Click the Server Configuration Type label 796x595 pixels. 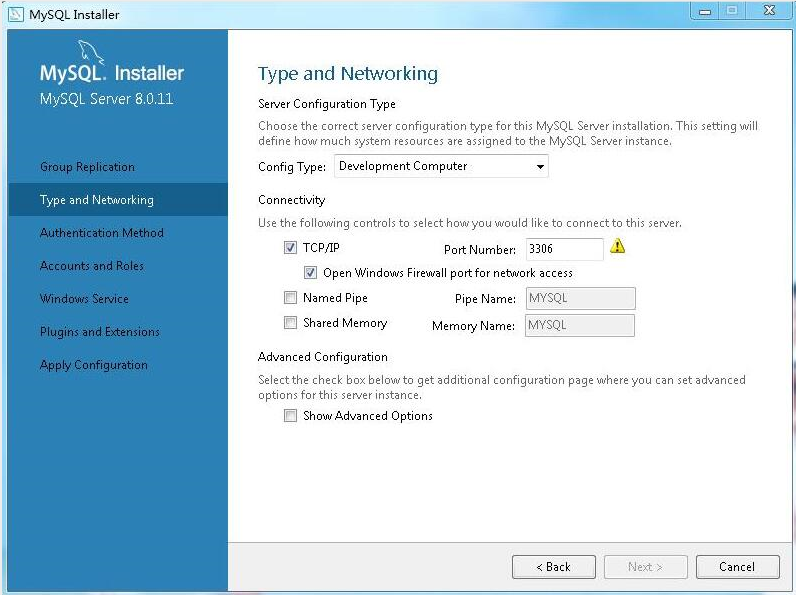click(x=326, y=104)
